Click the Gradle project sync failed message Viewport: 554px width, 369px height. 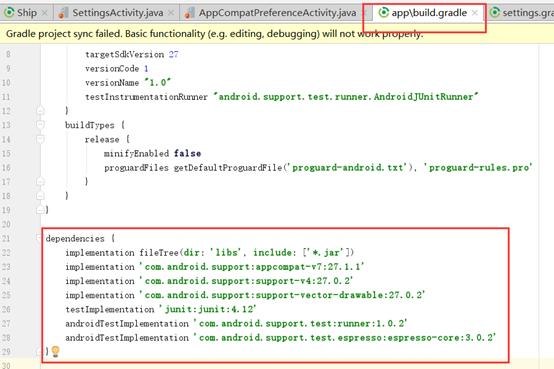pyautogui.click(x=214, y=34)
